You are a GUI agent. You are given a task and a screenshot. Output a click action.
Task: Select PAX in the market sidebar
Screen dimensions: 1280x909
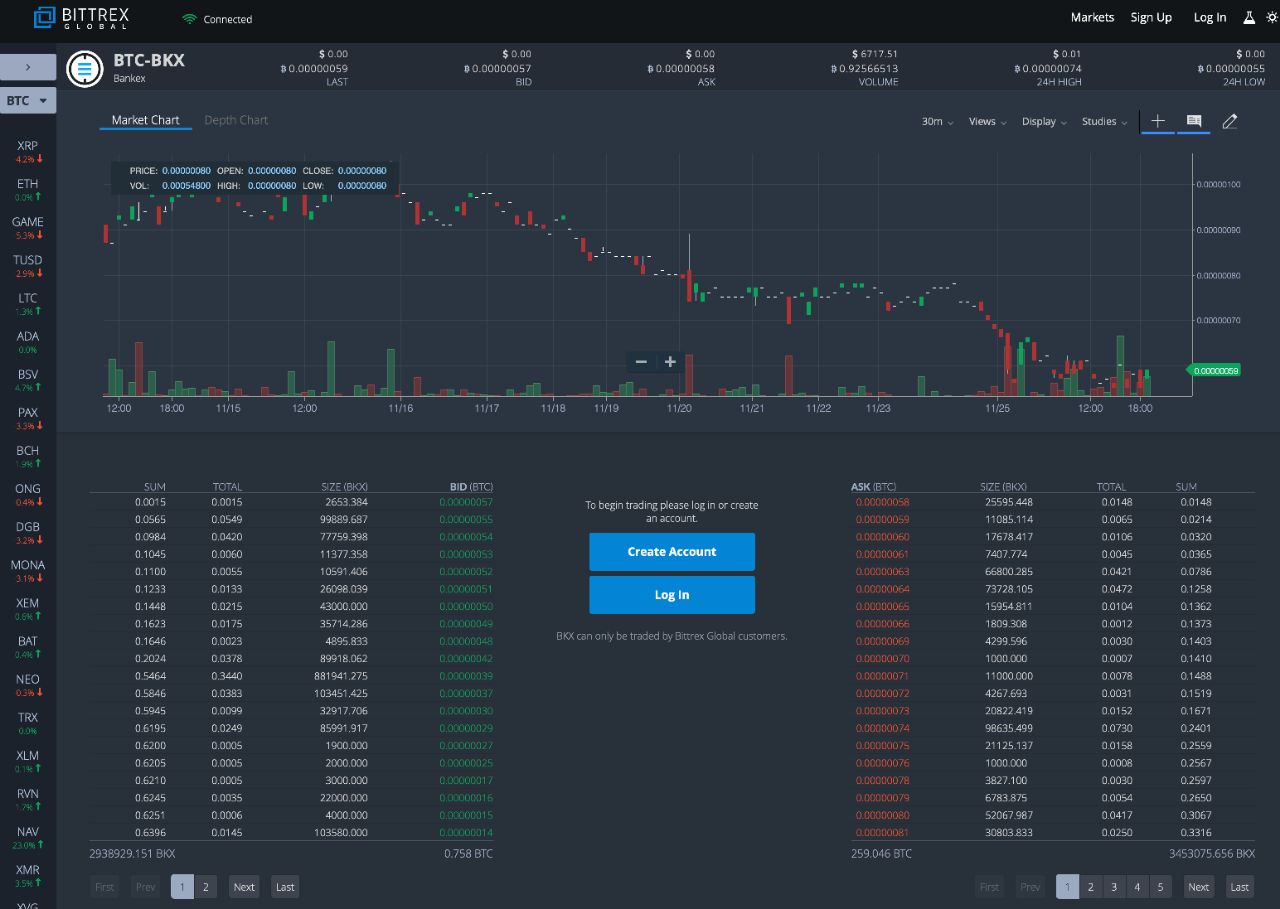[28, 418]
